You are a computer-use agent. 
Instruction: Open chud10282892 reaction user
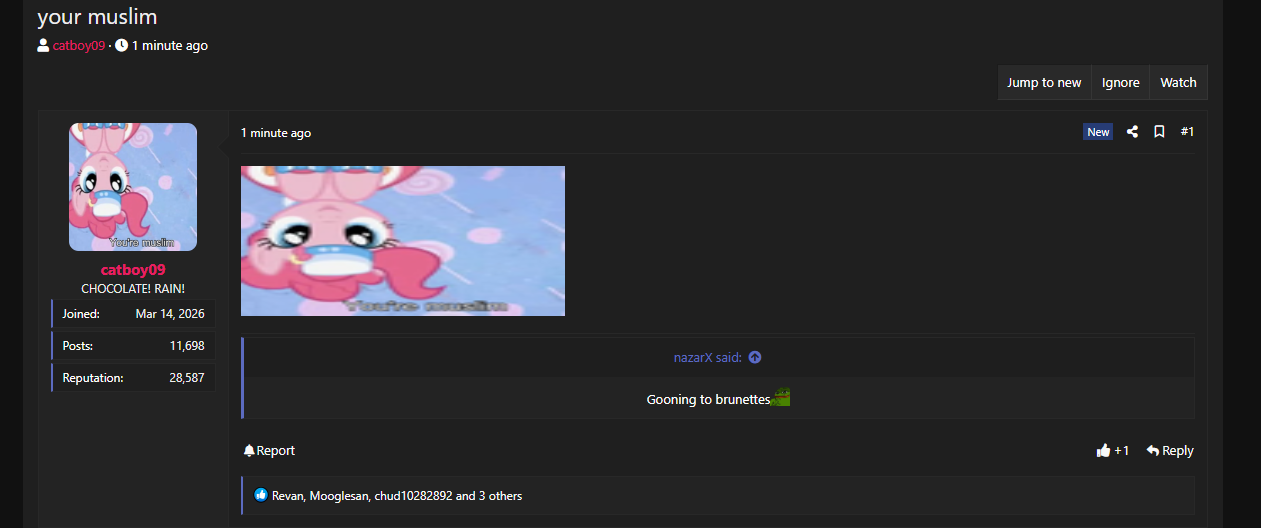click(414, 496)
